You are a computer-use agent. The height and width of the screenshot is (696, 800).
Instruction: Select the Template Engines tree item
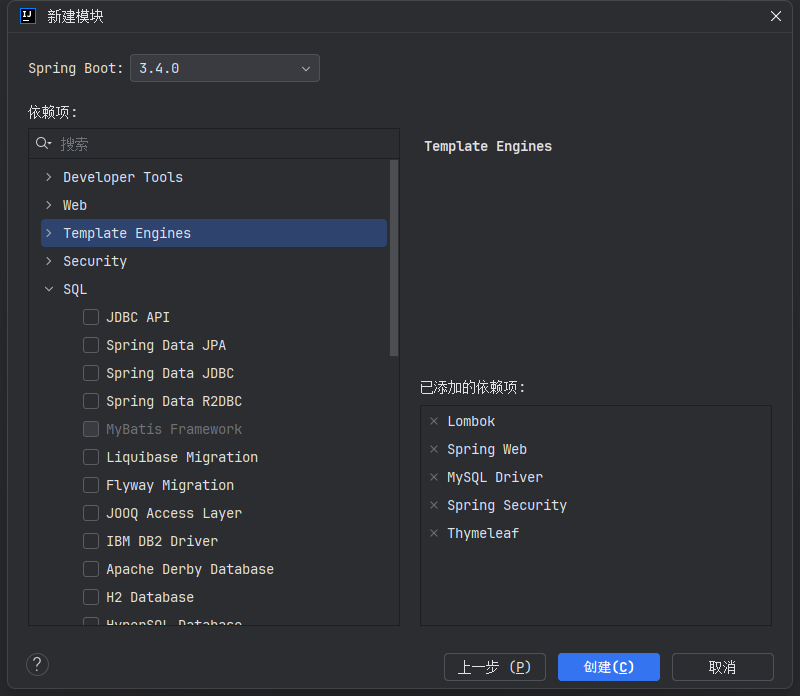[126, 233]
